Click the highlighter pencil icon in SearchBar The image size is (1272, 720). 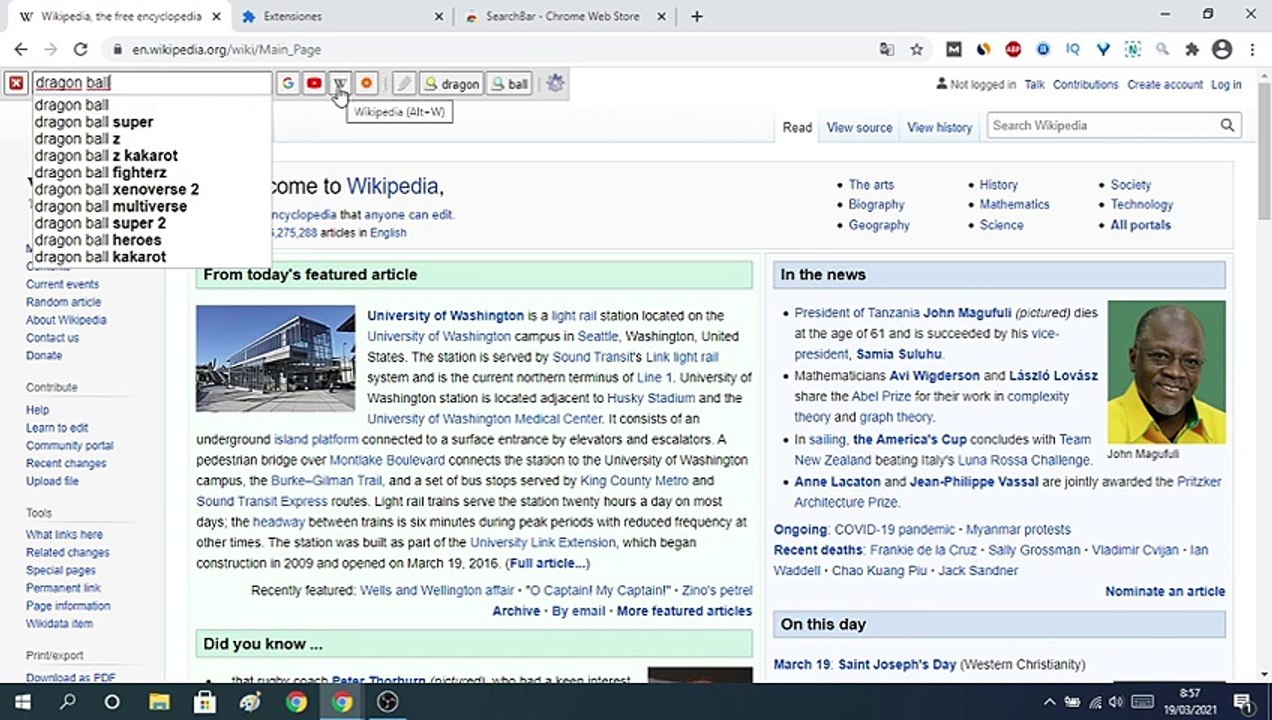403,84
